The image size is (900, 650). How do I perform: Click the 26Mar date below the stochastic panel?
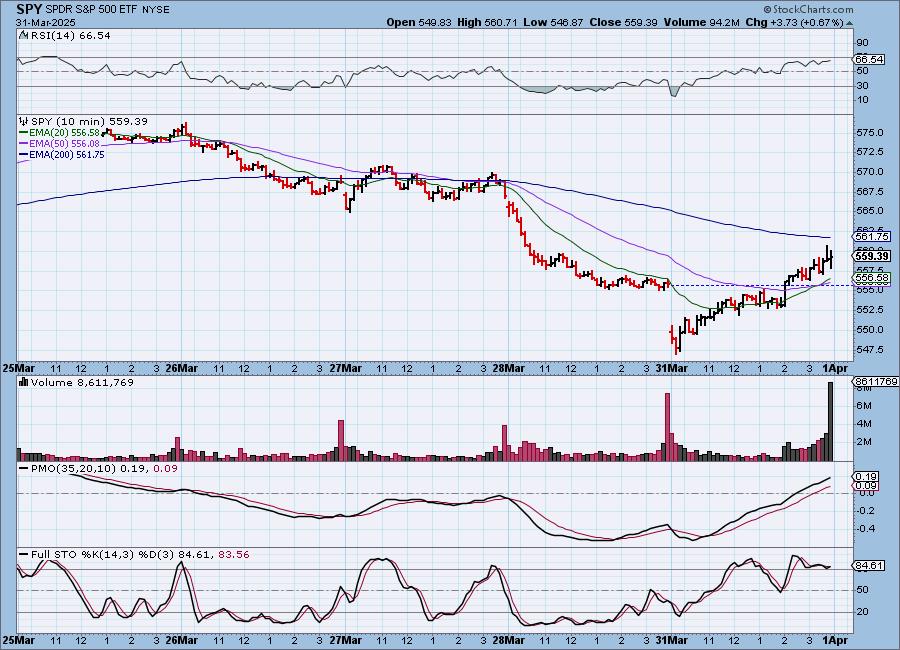182,640
